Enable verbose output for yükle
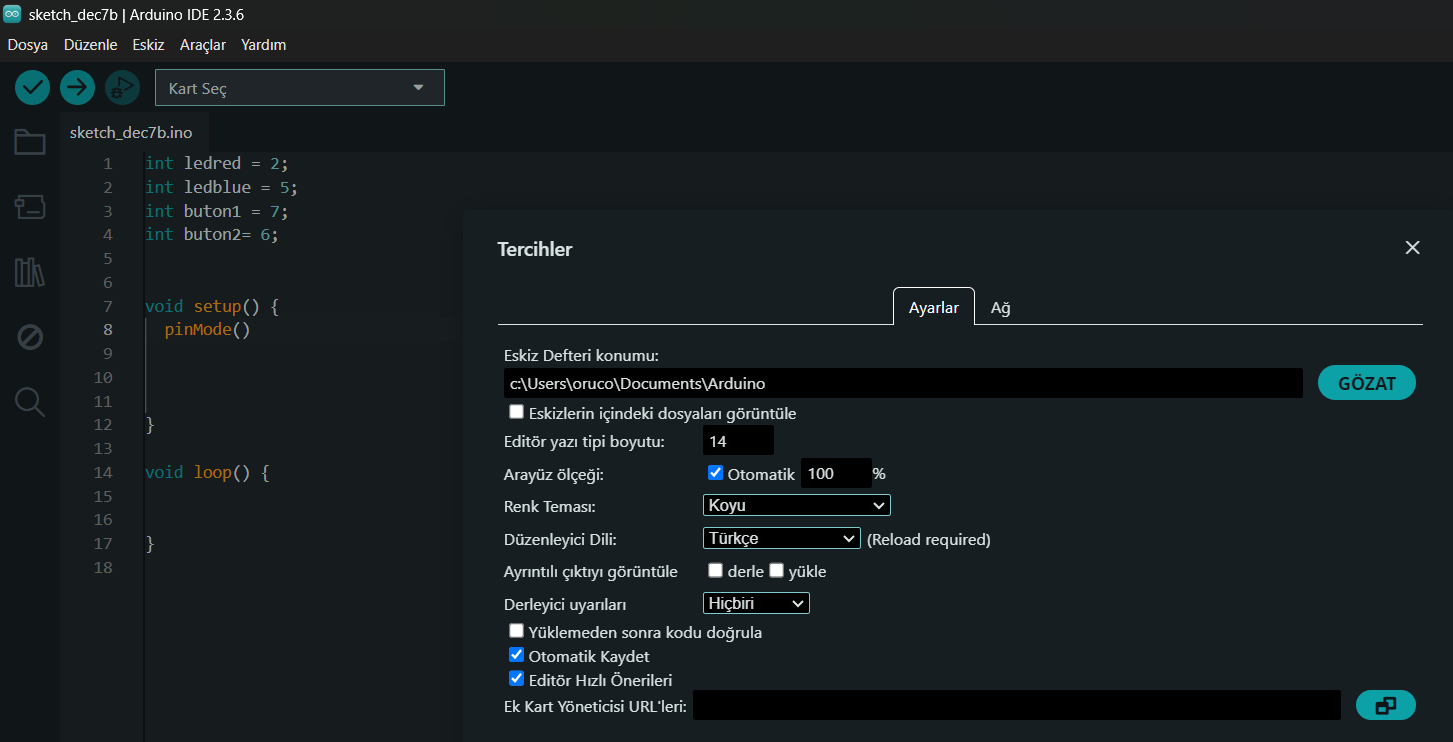The height and width of the screenshot is (742, 1453). (x=776, y=571)
